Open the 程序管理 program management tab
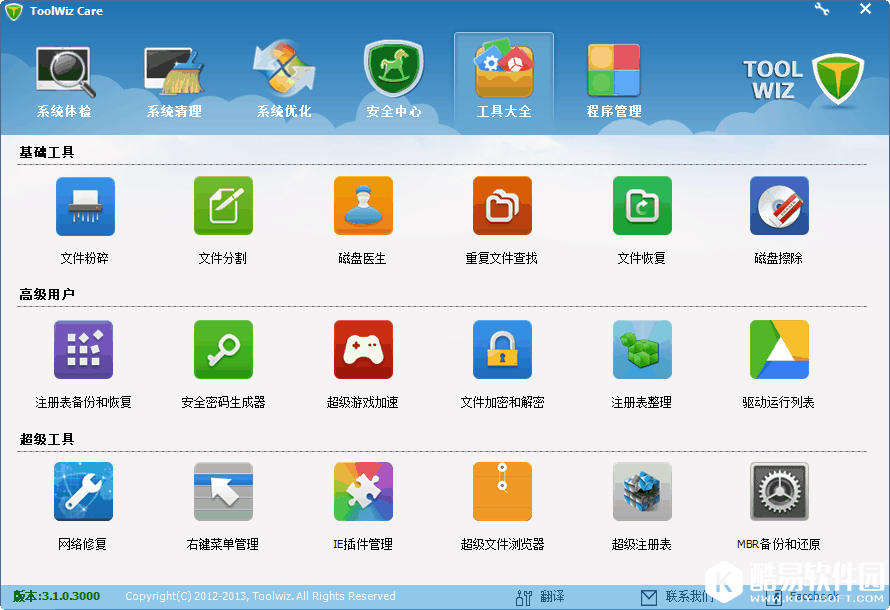 click(x=614, y=80)
